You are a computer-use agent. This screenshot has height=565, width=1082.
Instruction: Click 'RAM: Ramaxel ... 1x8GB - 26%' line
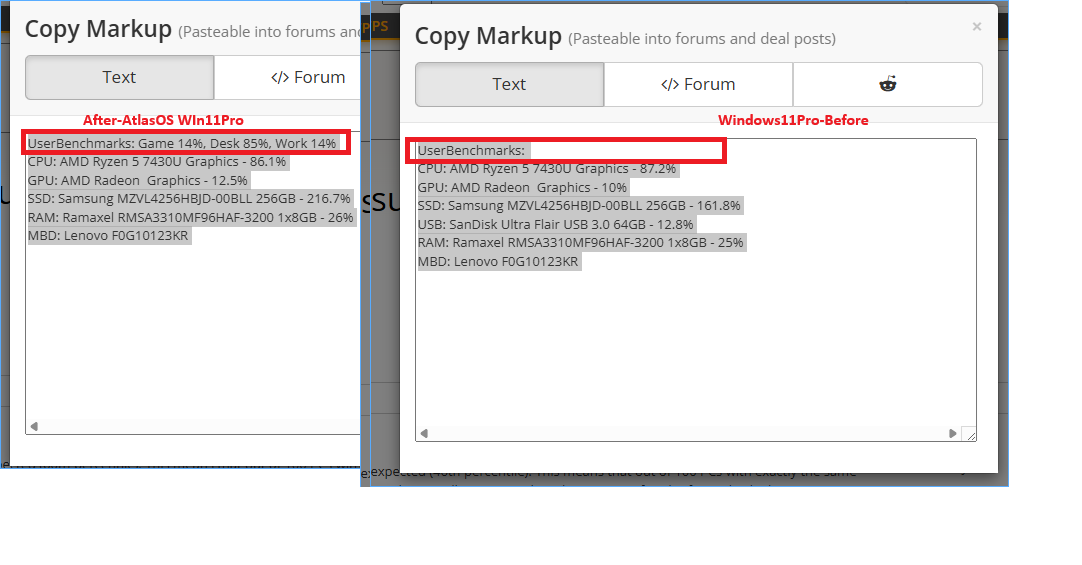pos(190,217)
